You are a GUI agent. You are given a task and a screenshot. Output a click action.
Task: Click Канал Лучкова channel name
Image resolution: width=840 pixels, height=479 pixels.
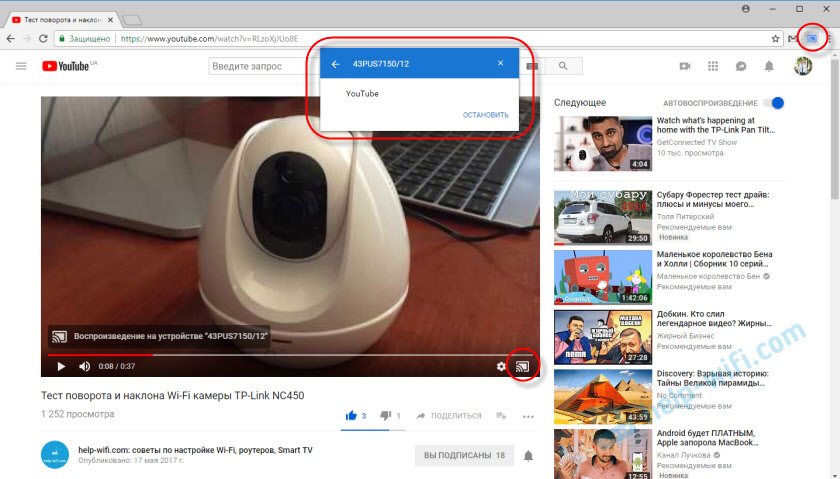[x=684, y=455]
